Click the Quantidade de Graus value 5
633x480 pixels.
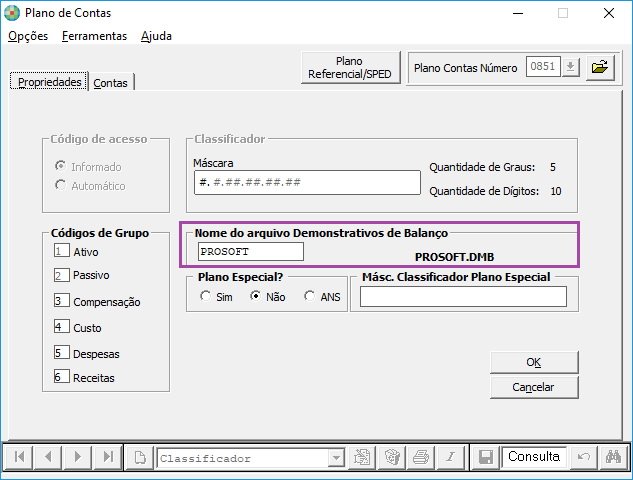[x=553, y=167]
